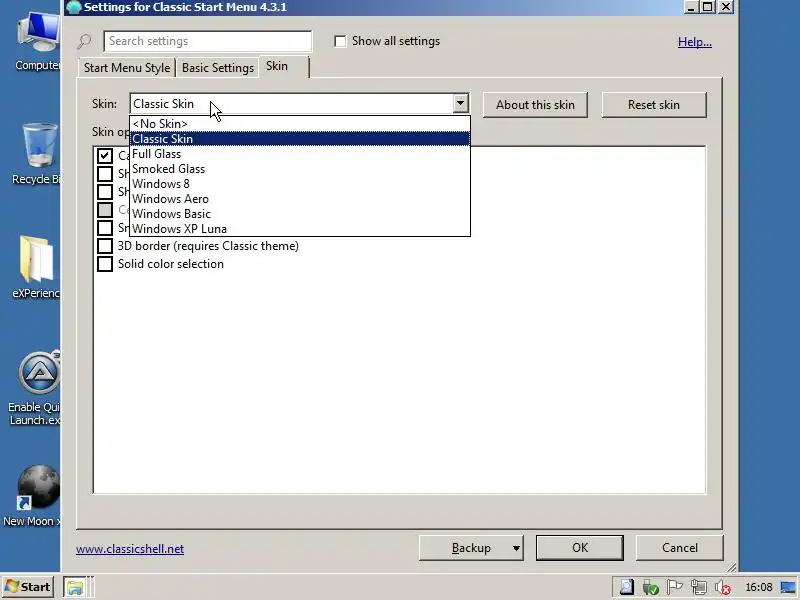Click the Backup button
Screen dimensions: 800x600
(x=471, y=548)
